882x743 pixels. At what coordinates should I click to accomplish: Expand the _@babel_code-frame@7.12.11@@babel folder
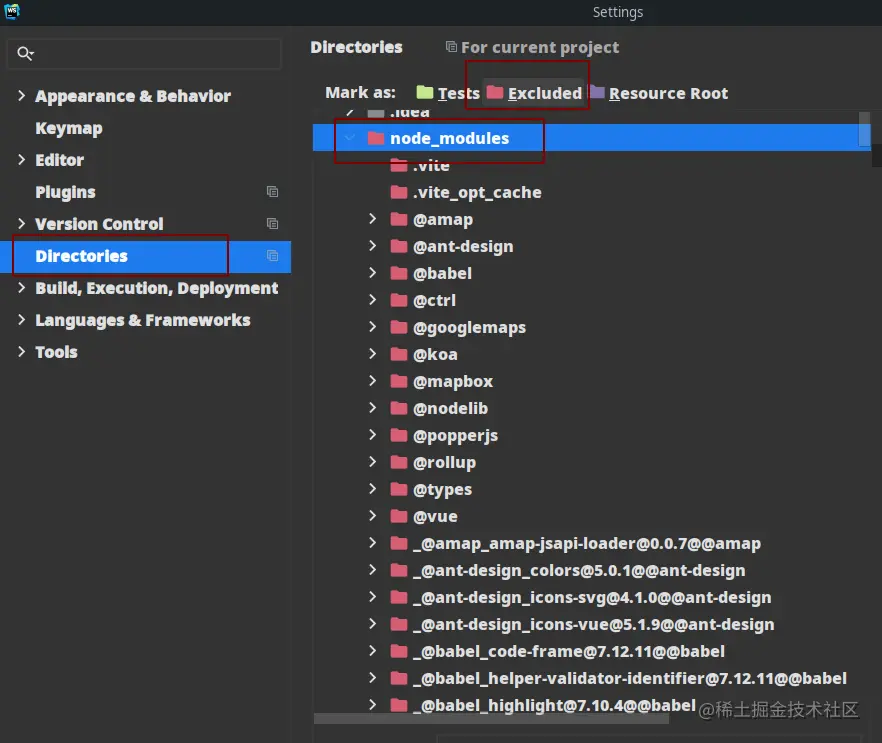pyautogui.click(x=372, y=651)
